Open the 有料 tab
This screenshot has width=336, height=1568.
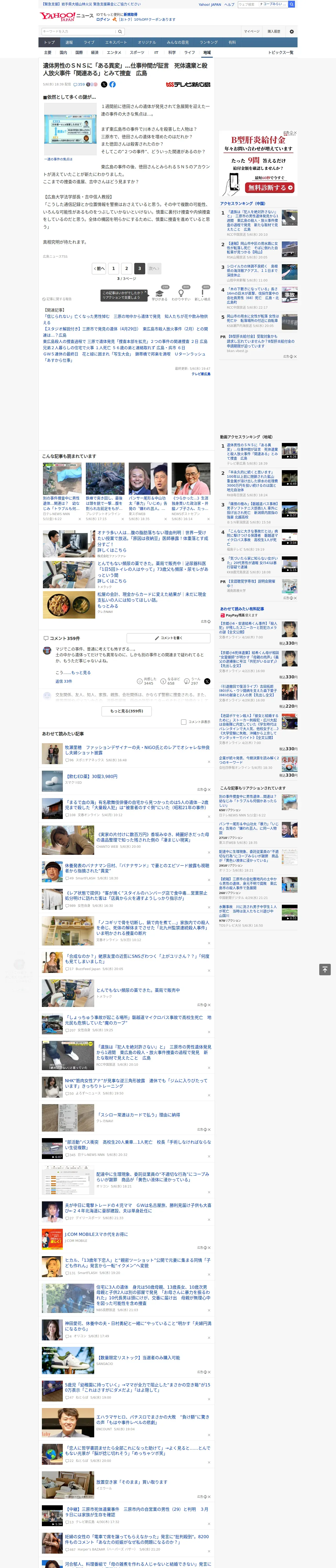(232, 43)
